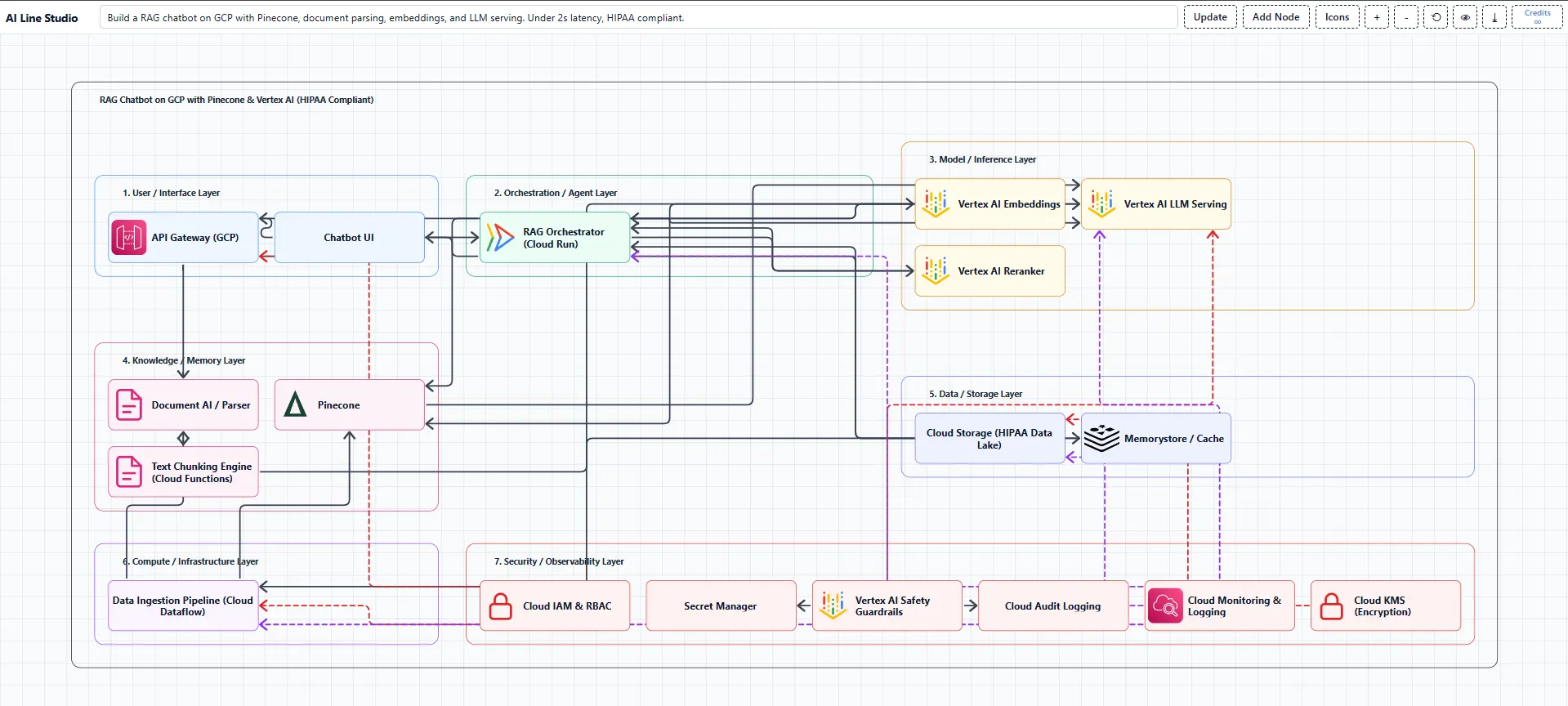Toggle the eye preview icon

1465,17
